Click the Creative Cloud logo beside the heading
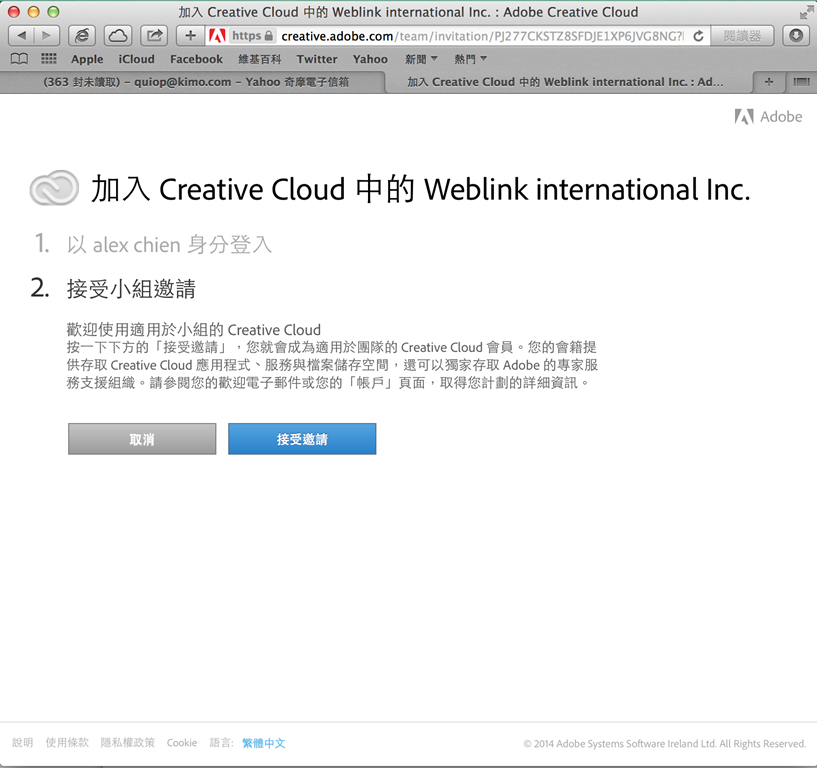This screenshot has width=817, height=768. point(55,188)
